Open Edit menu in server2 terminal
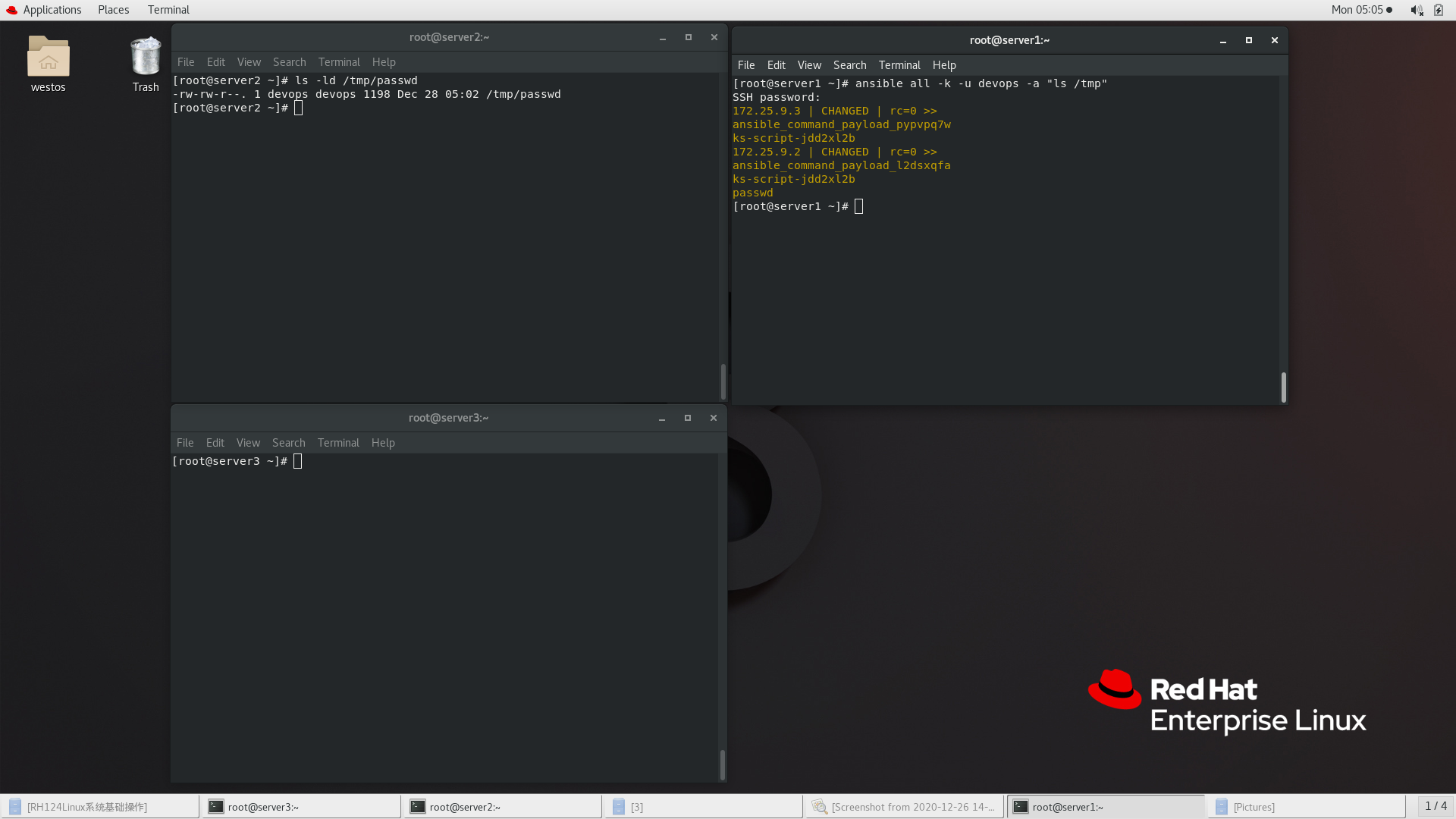This screenshot has width=1456, height=819. (215, 62)
